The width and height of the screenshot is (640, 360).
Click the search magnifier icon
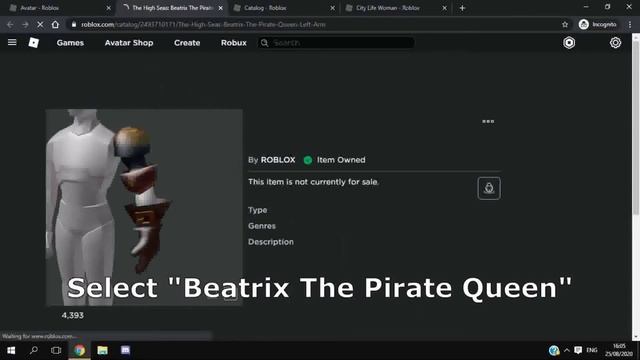click(x=264, y=43)
